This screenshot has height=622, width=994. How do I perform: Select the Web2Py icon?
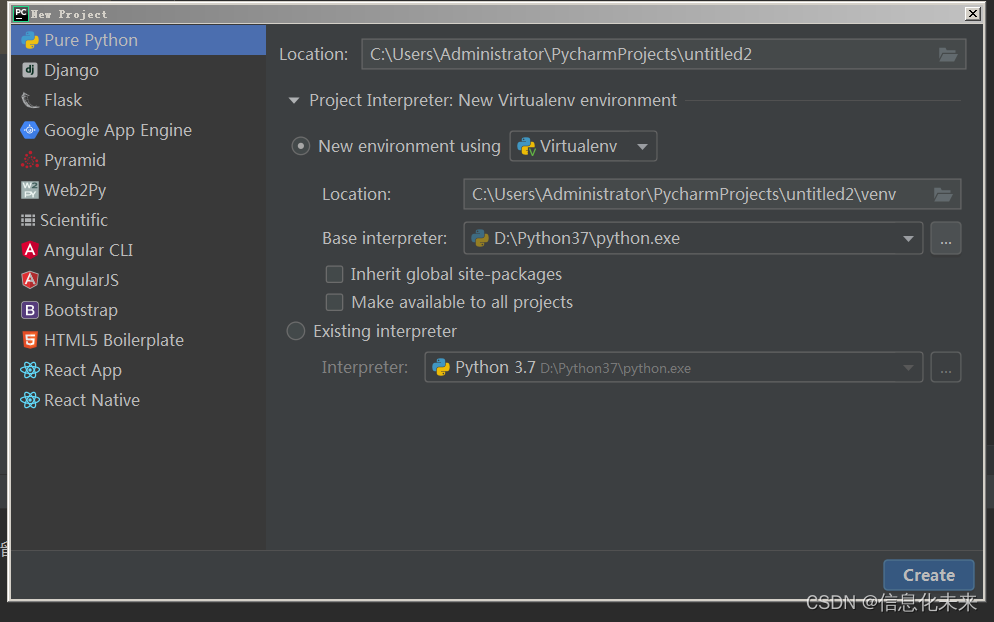(30, 190)
